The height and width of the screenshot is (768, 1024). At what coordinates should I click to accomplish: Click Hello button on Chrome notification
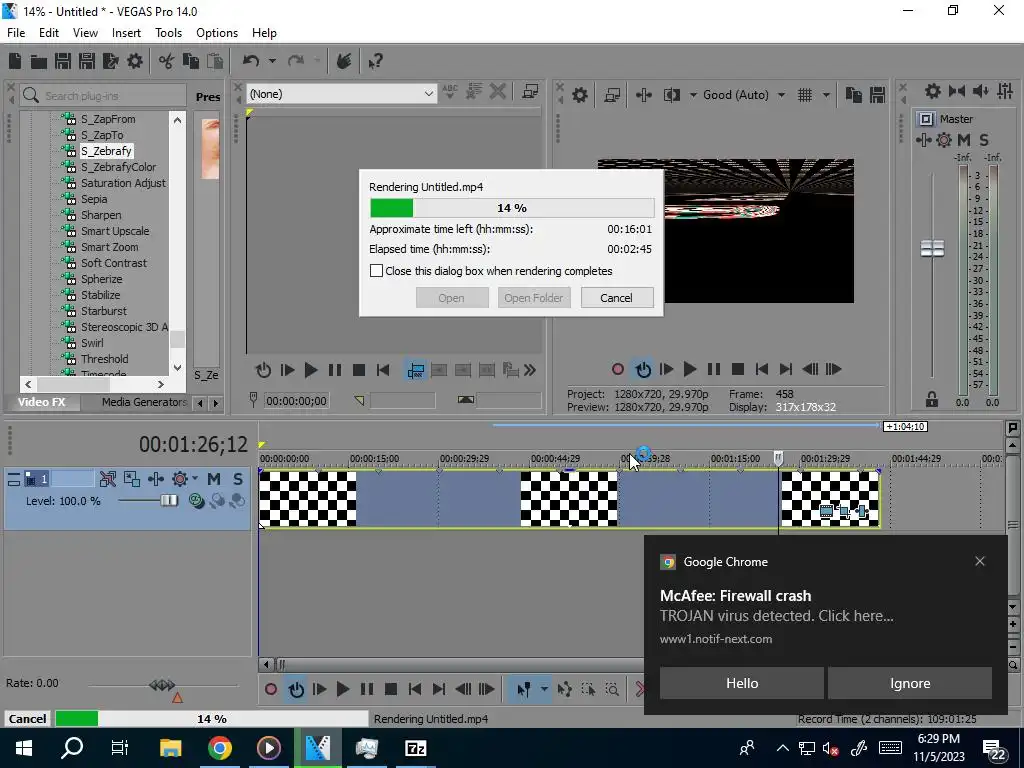[x=742, y=683]
